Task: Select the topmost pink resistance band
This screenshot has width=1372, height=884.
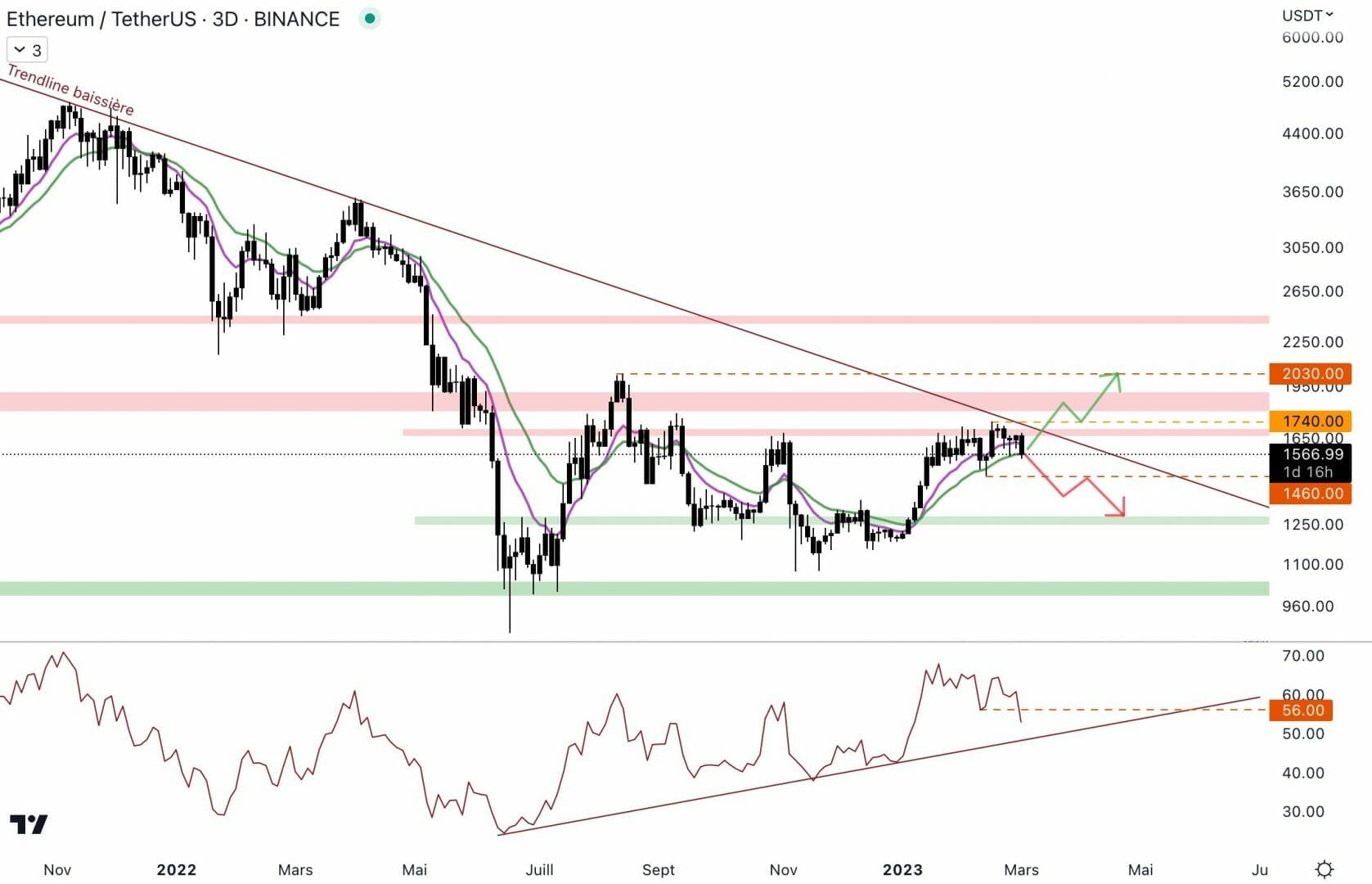Action: click(x=634, y=319)
